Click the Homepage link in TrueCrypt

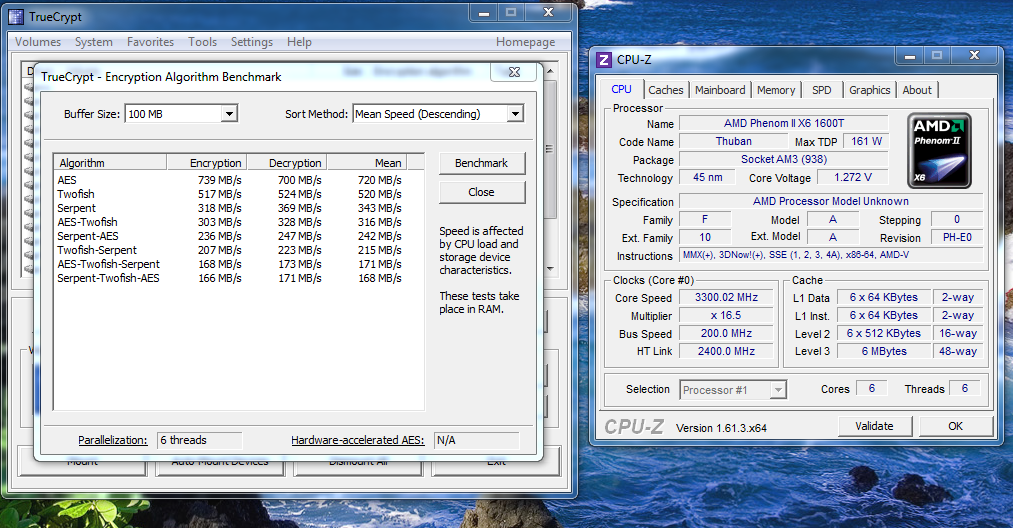tap(525, 41)
